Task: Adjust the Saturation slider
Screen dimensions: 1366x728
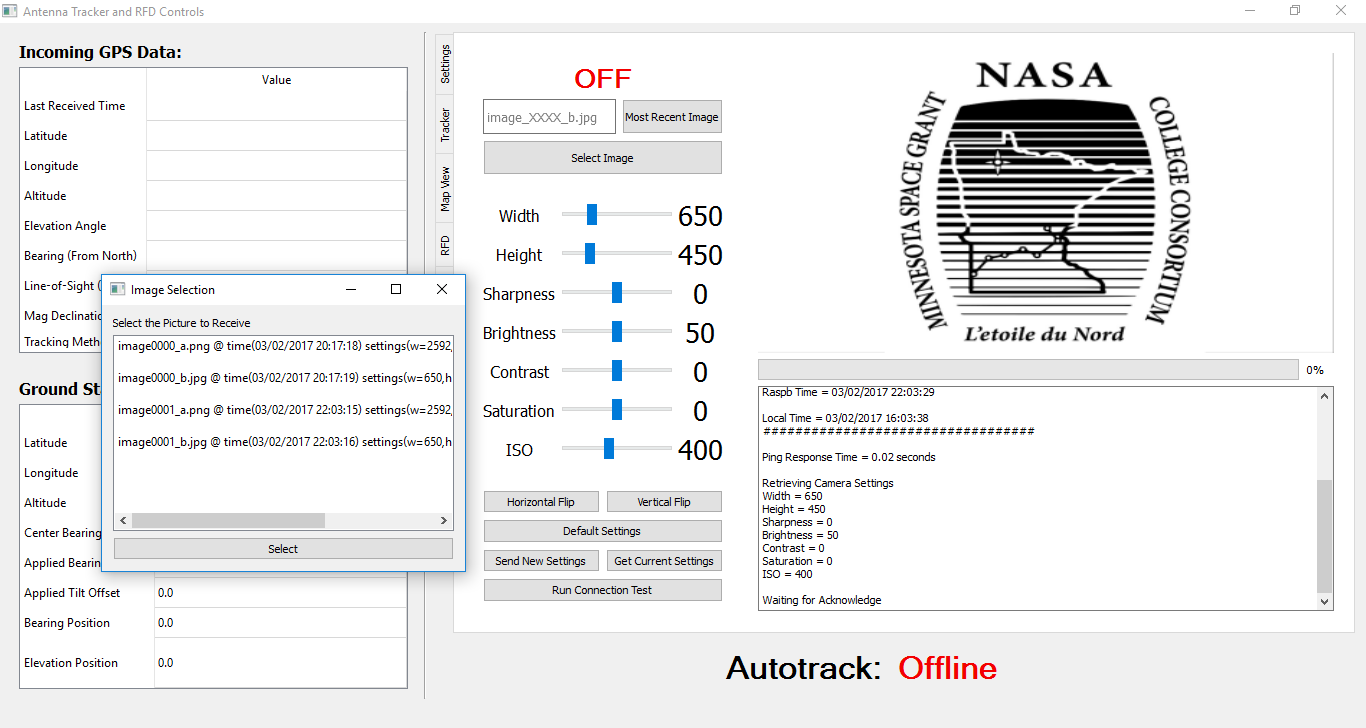Action: coord(617,409)
